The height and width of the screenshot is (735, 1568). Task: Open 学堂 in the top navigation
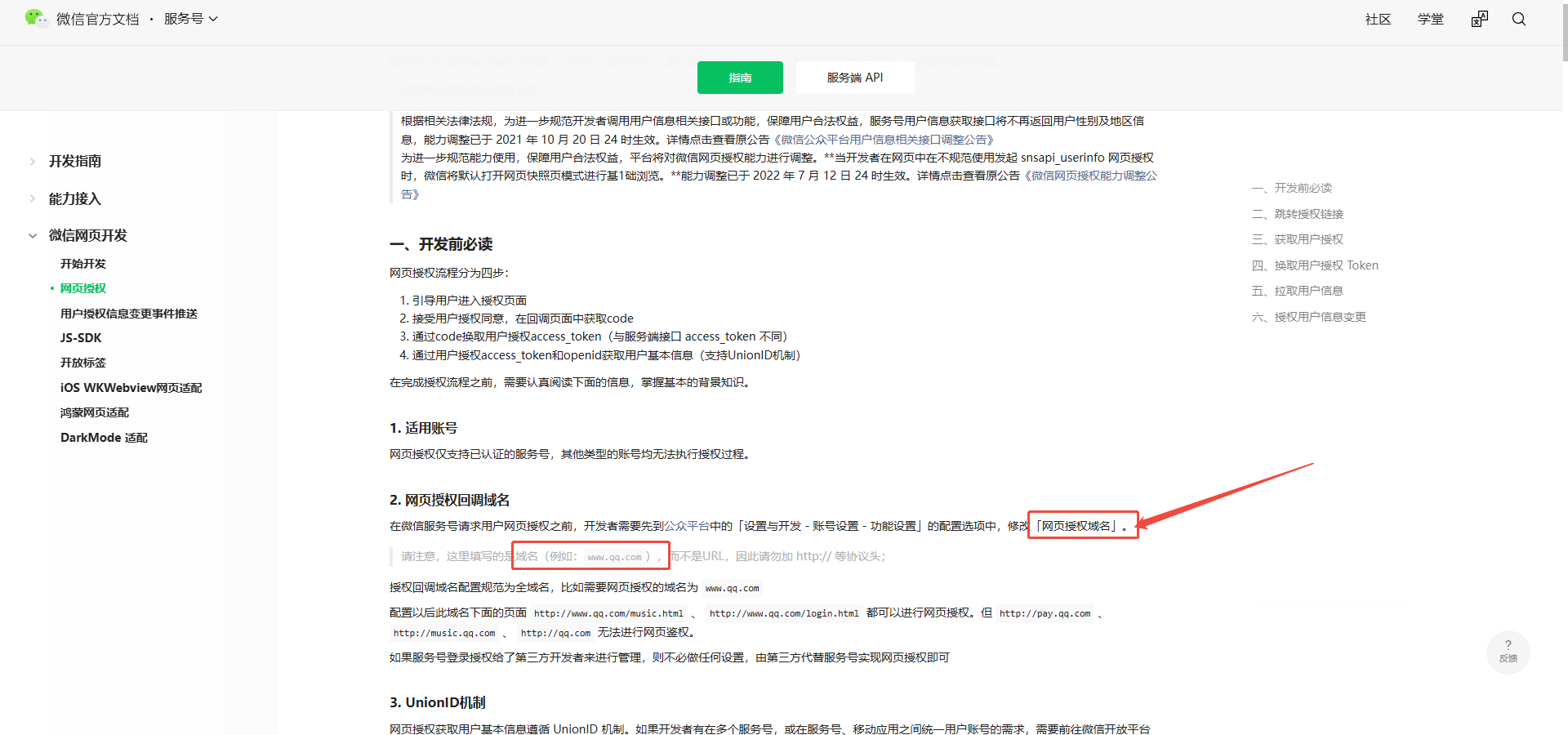pos(1431,19)
